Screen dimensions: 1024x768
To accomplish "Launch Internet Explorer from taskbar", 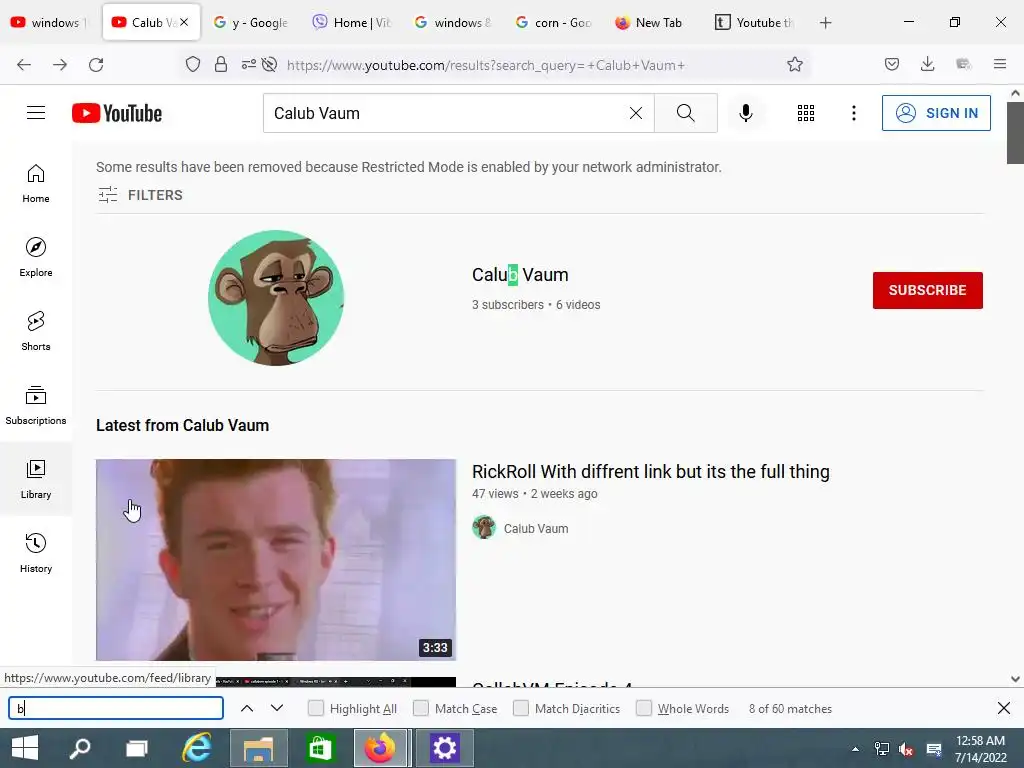I will [x=197, y=748].
